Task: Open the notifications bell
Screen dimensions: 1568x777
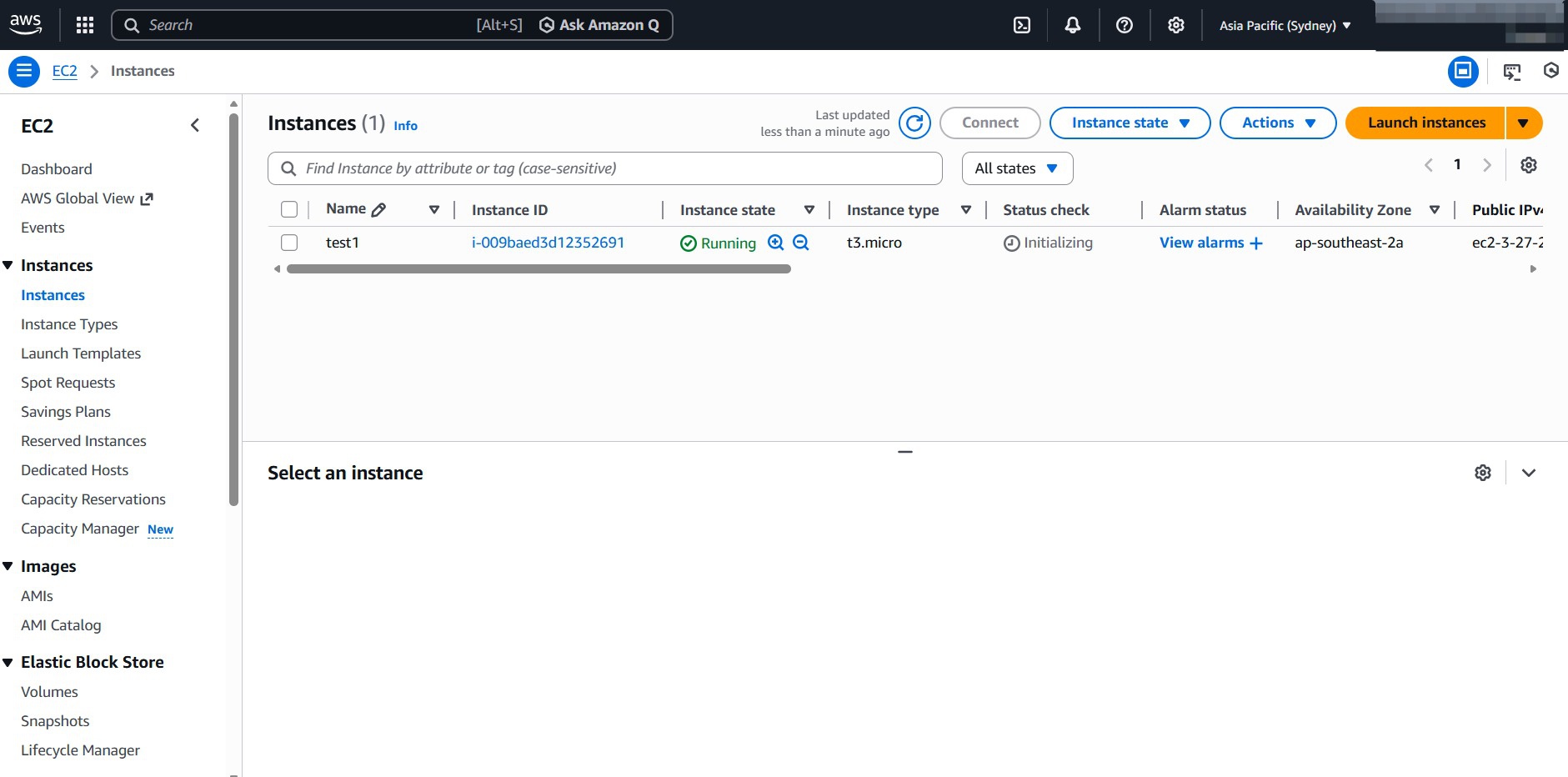Action: click(x=1072, y=25)
